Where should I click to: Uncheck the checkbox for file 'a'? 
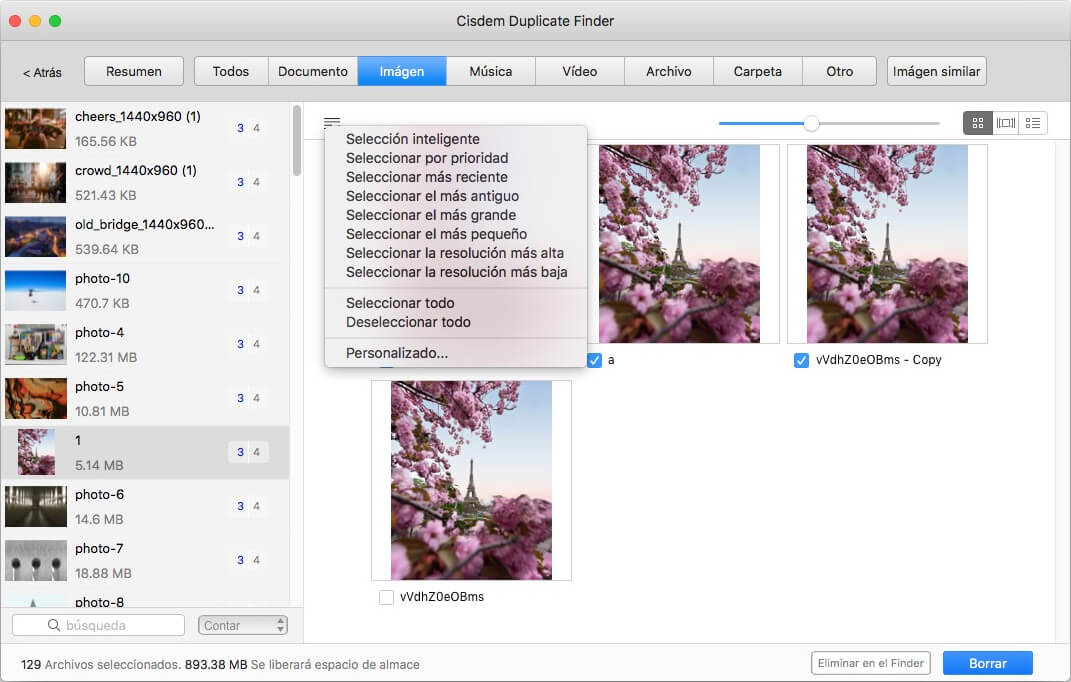coord(595,360)
